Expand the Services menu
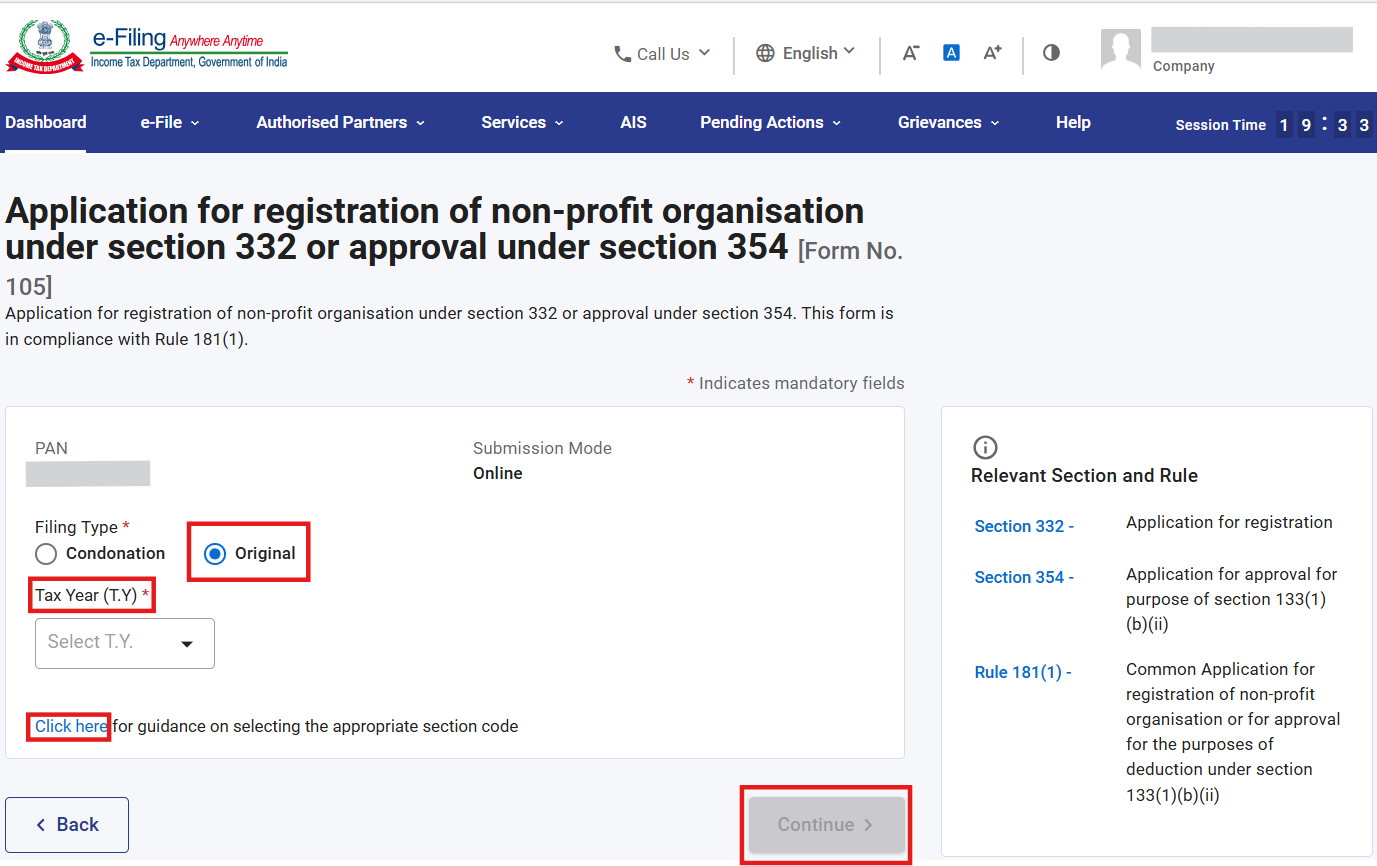Viewport: 1377px width, 866px height. coord(523,122)
